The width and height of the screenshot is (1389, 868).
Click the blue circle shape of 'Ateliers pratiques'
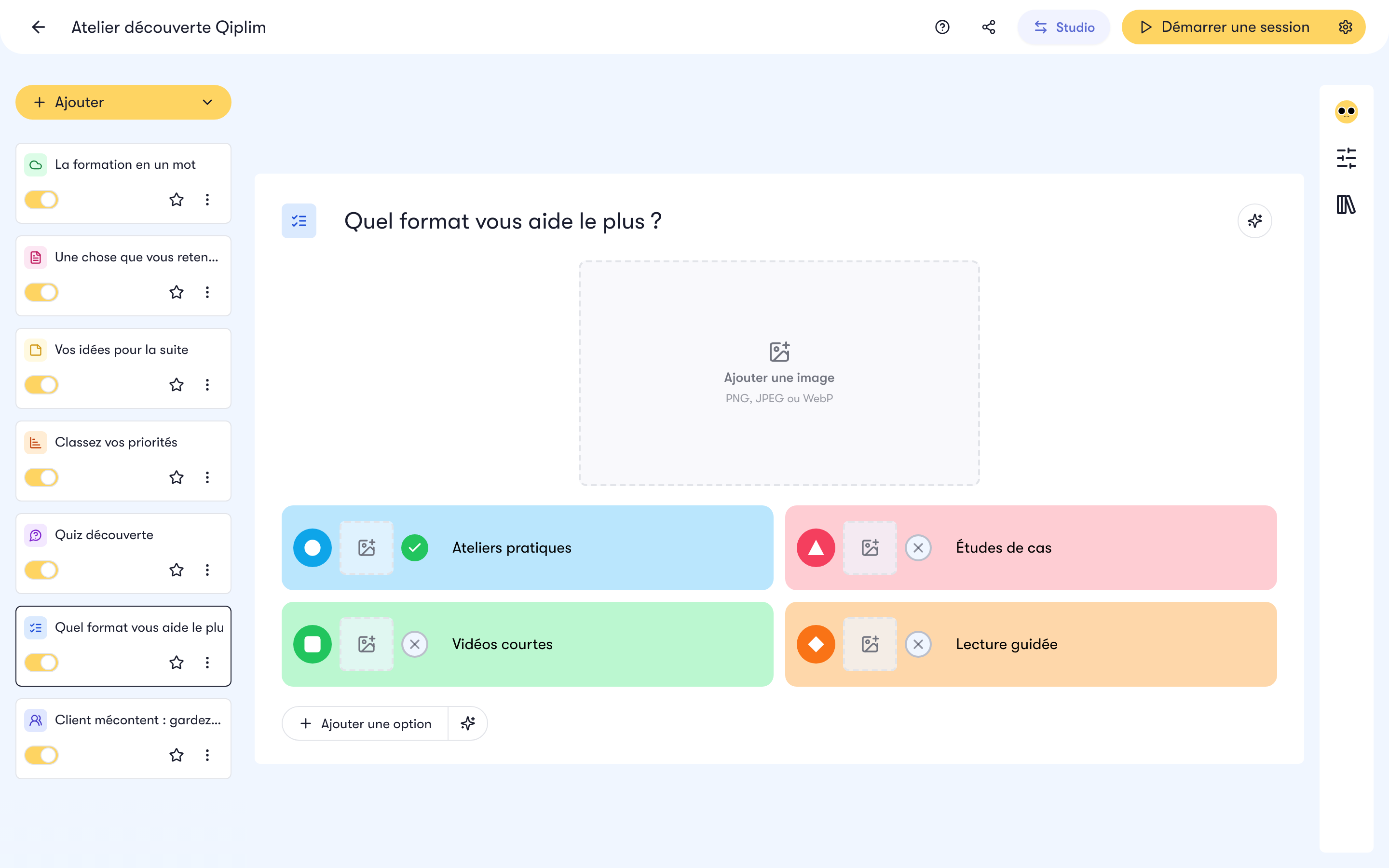pyautogui.click(x=312, y=548)
